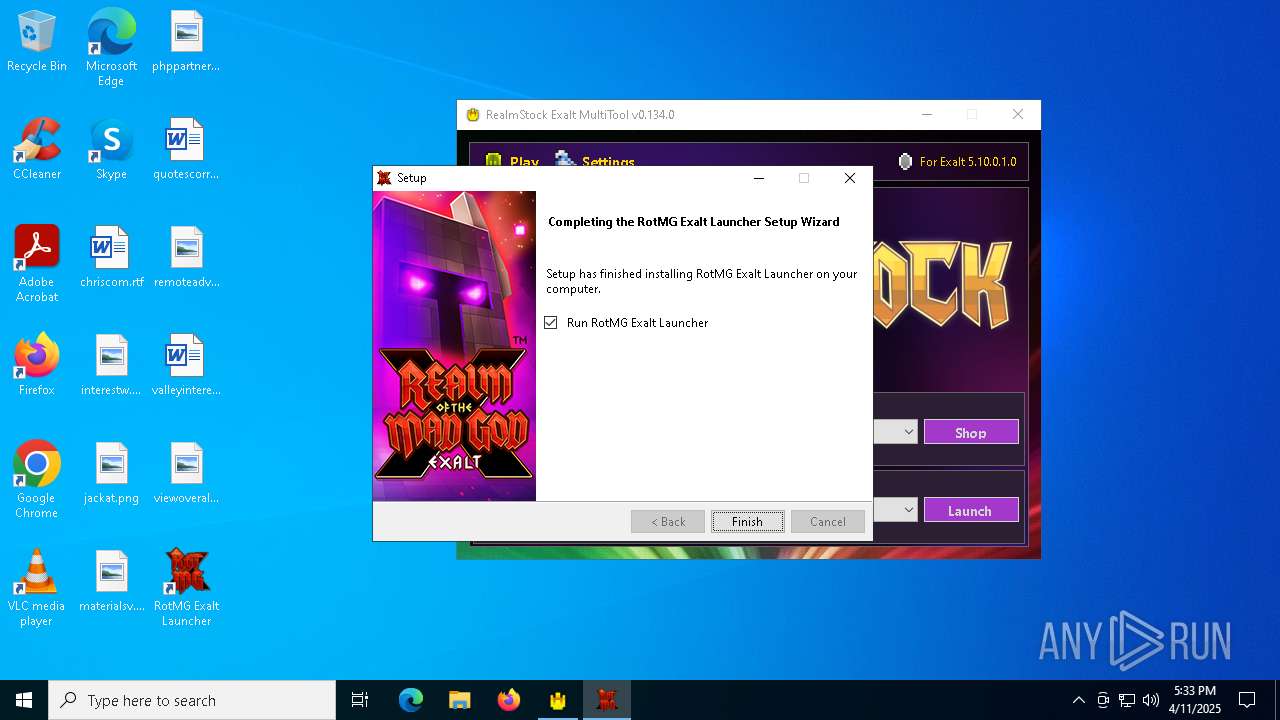Open the RotMG Exalt Launcher desktop shortcut
The image size is (1280, 720).
(186, 588)
